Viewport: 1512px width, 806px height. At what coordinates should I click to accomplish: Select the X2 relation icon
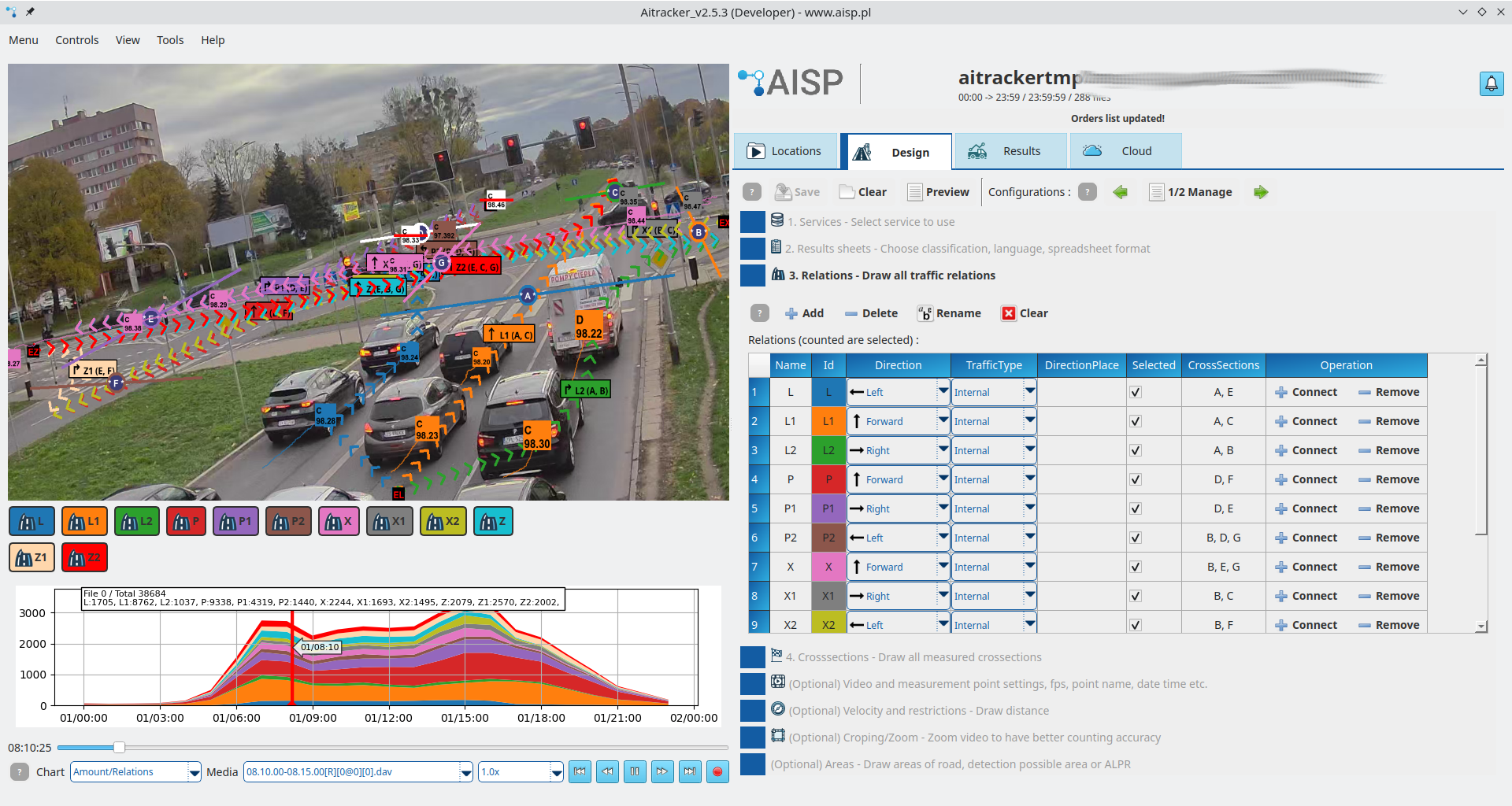(443, 520)
